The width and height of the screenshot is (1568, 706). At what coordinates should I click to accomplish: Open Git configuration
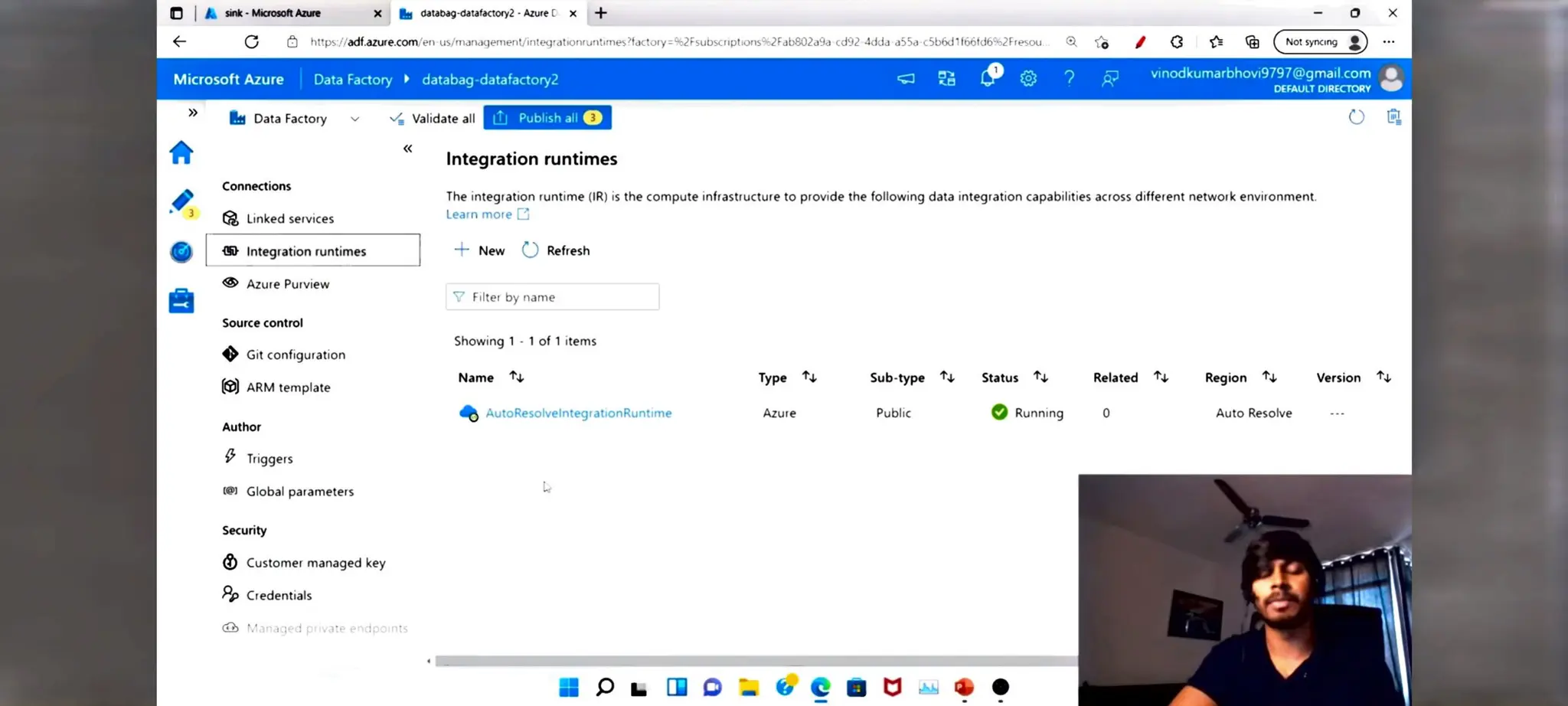pyautogui.click(x=296, y=355)
